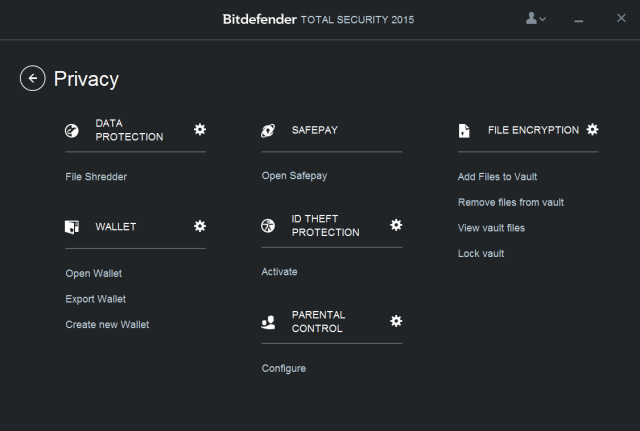Go back using the Privacy arrow icon
Screen dimensions: 640x431
[x=33, y=78]
